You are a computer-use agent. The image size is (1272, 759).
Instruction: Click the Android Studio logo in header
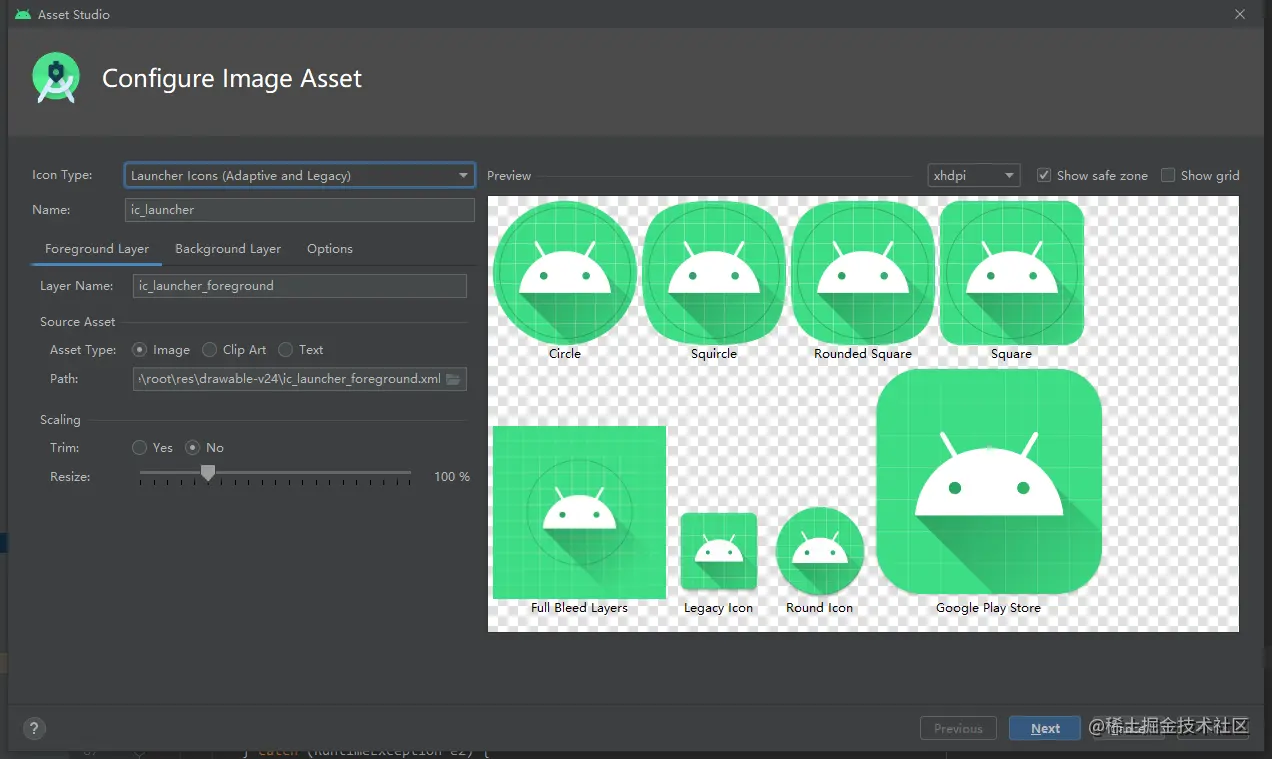pos(55,78)
